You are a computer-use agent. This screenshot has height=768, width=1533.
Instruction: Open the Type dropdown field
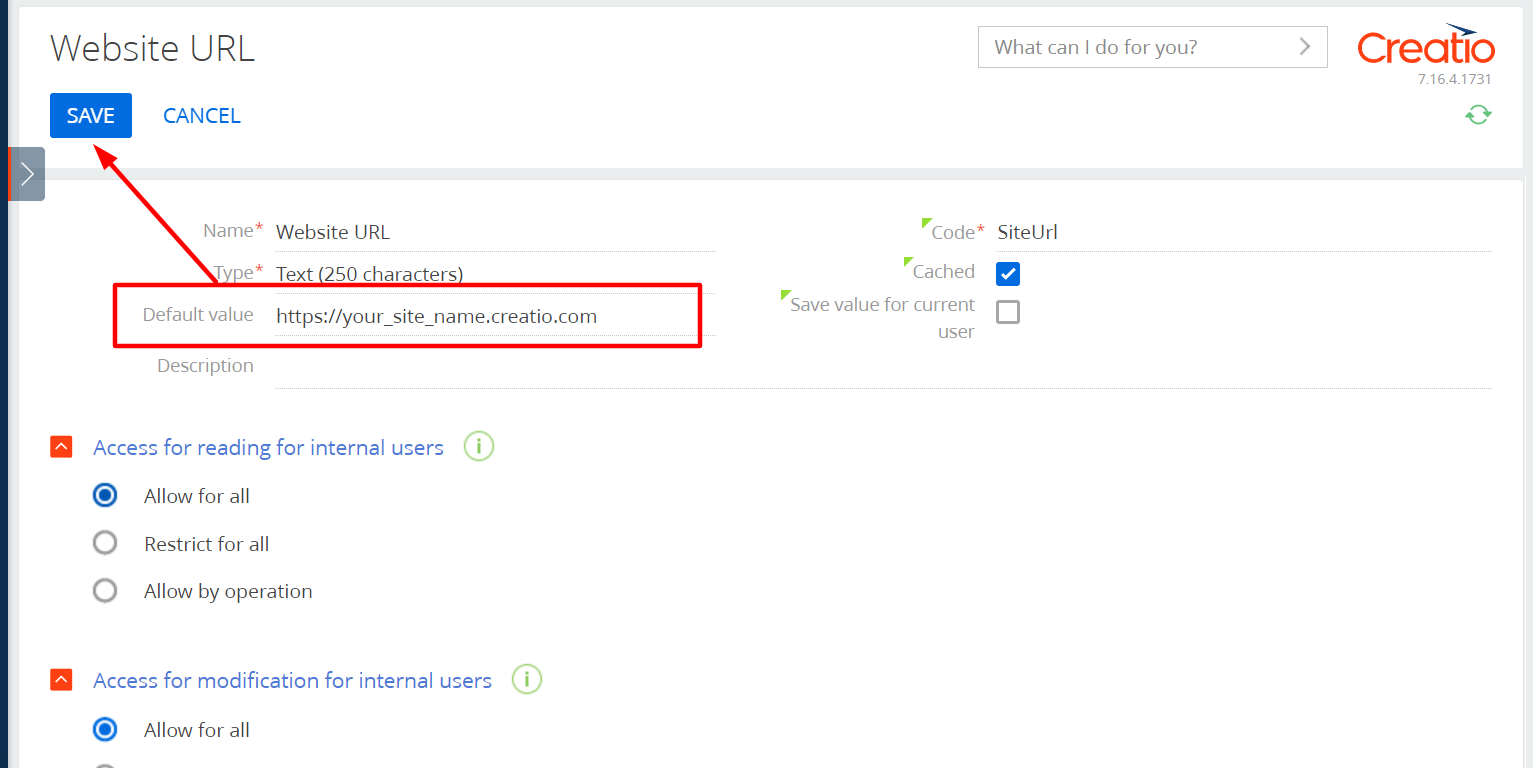495,274
